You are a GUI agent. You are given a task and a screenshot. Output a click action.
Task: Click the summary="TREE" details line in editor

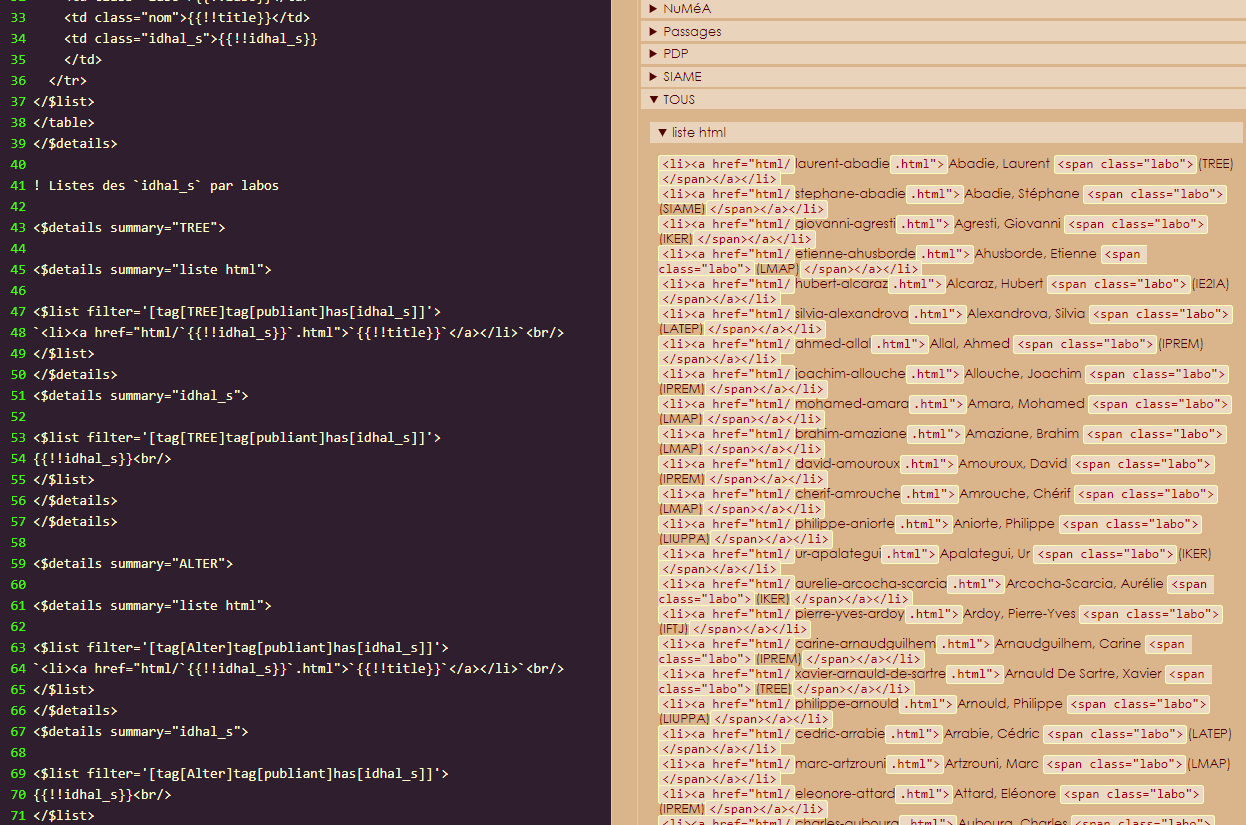[x=130, y=227]
